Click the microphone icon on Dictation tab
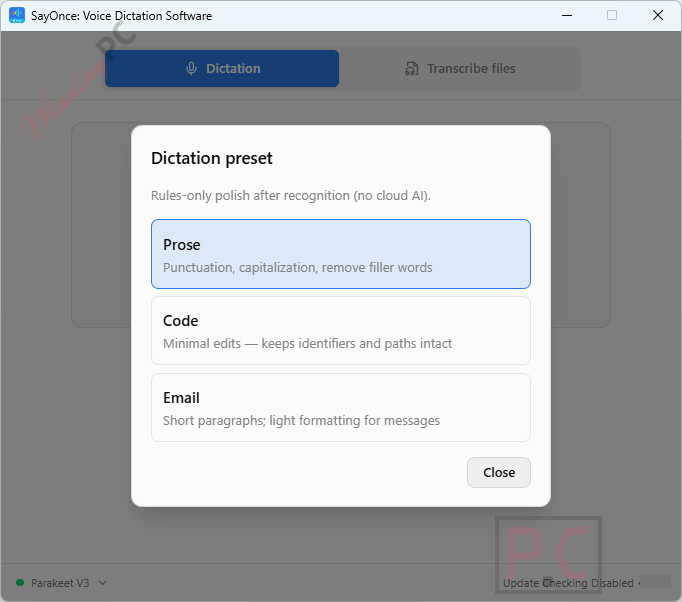Image resolution: width=682 pixels, height=602 pixels. [191, 68]
